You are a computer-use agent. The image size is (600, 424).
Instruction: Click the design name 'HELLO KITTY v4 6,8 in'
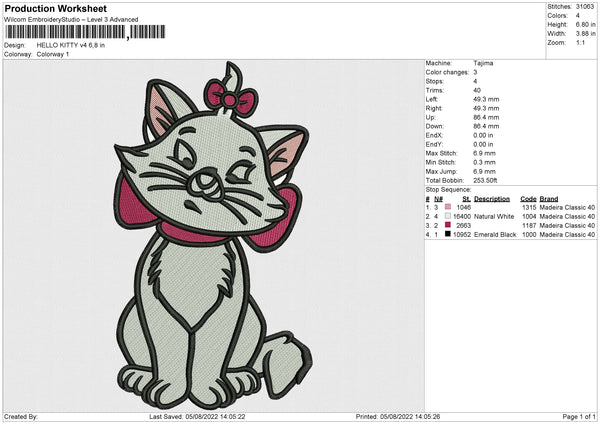coord(71,45)
